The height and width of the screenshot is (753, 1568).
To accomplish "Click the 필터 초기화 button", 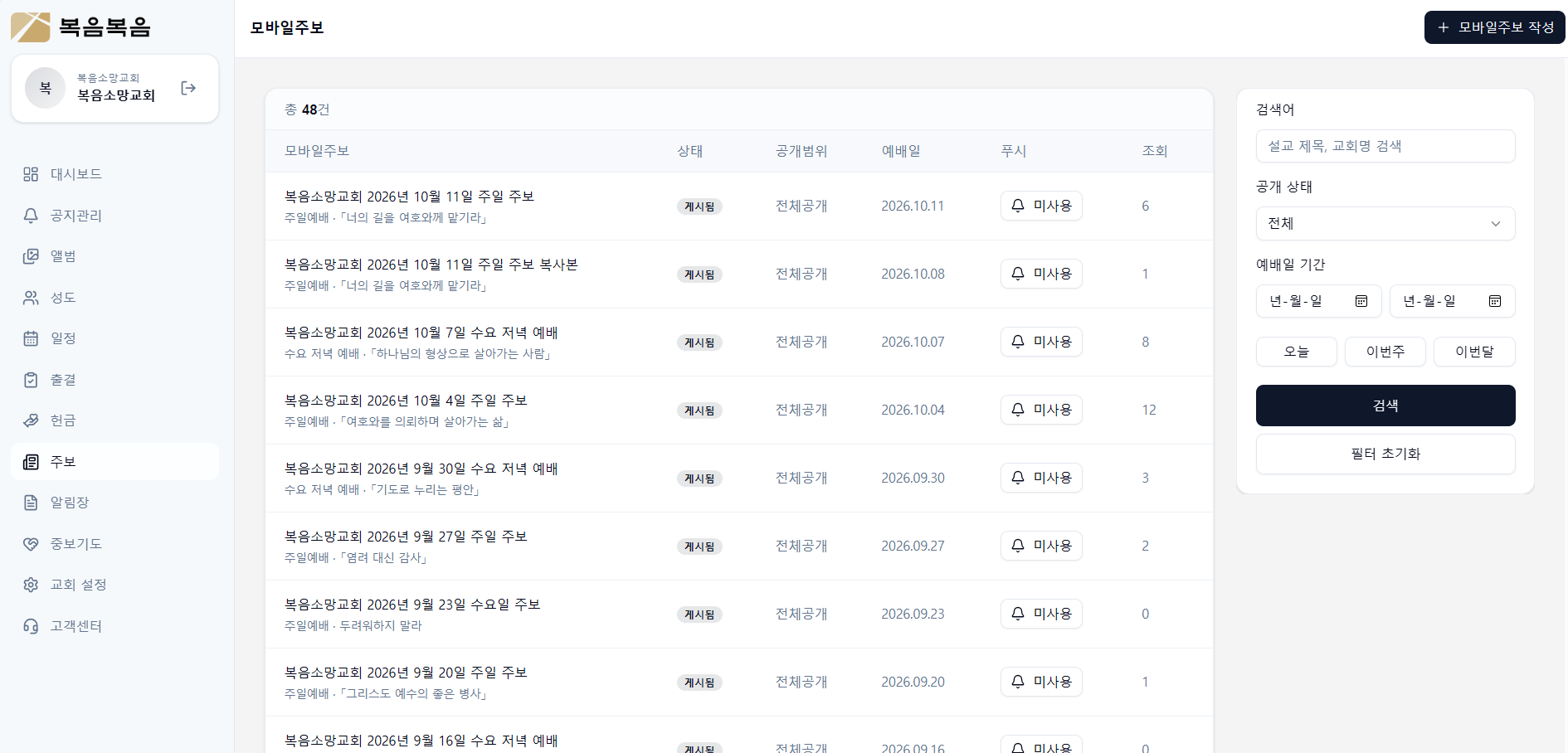I will coord(1385,454).
